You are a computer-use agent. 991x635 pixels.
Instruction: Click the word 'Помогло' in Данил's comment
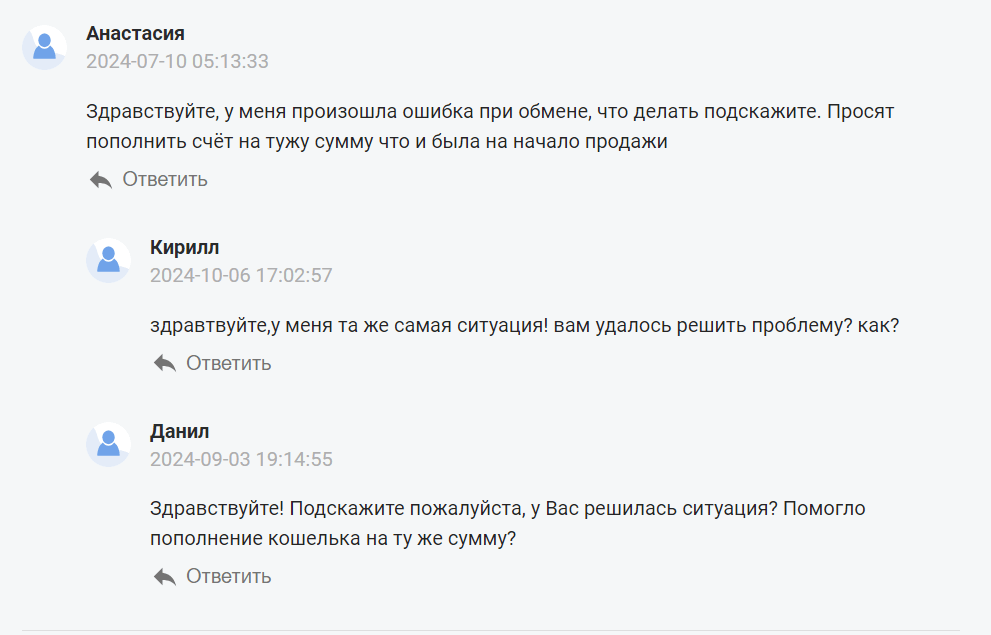pyautogui.click(x=824, y=509)
